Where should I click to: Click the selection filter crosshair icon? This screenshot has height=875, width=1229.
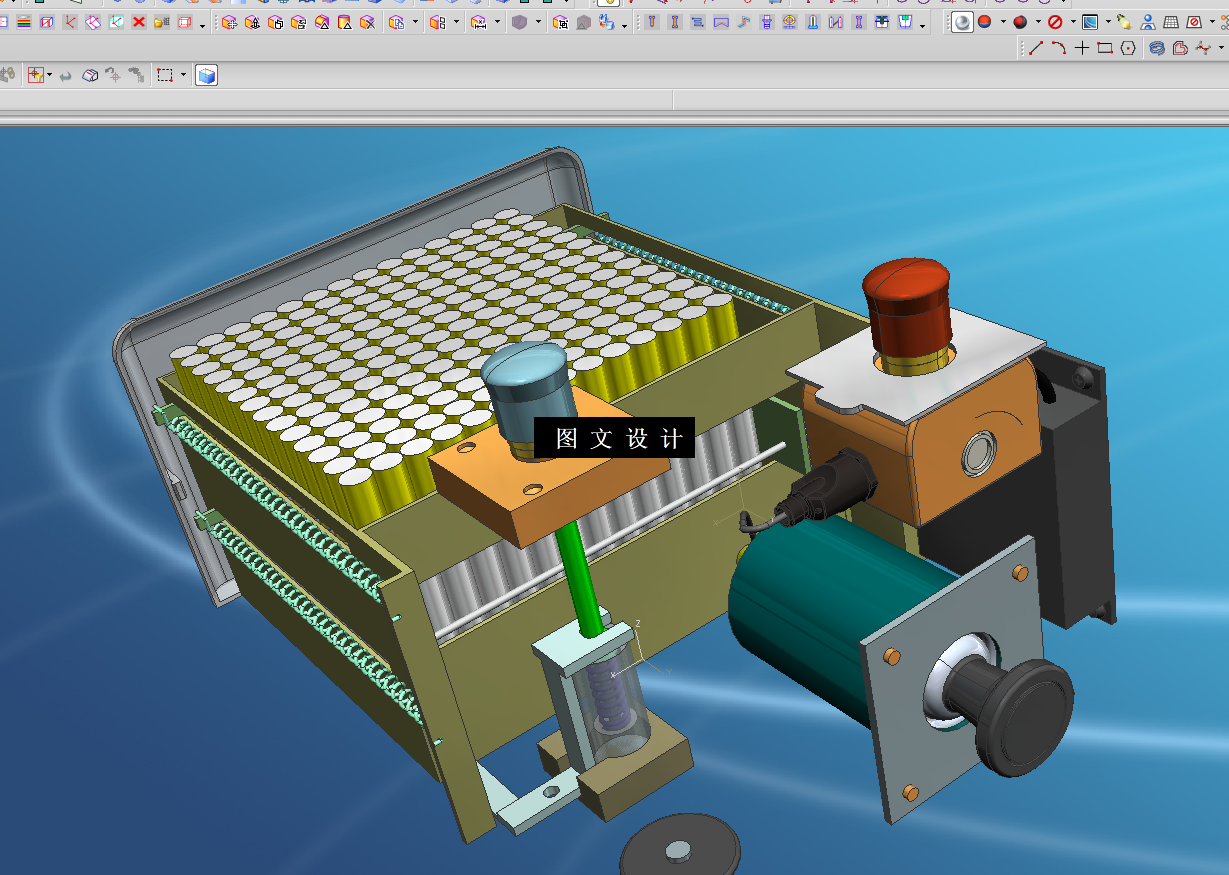pos(36,75)
